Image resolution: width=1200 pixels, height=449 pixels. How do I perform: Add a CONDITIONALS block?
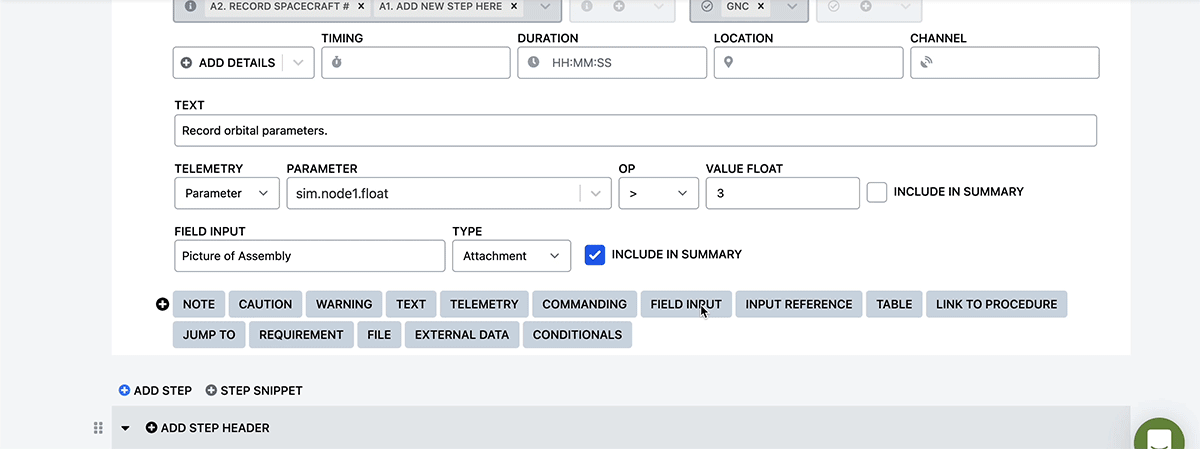pos(577,334)
